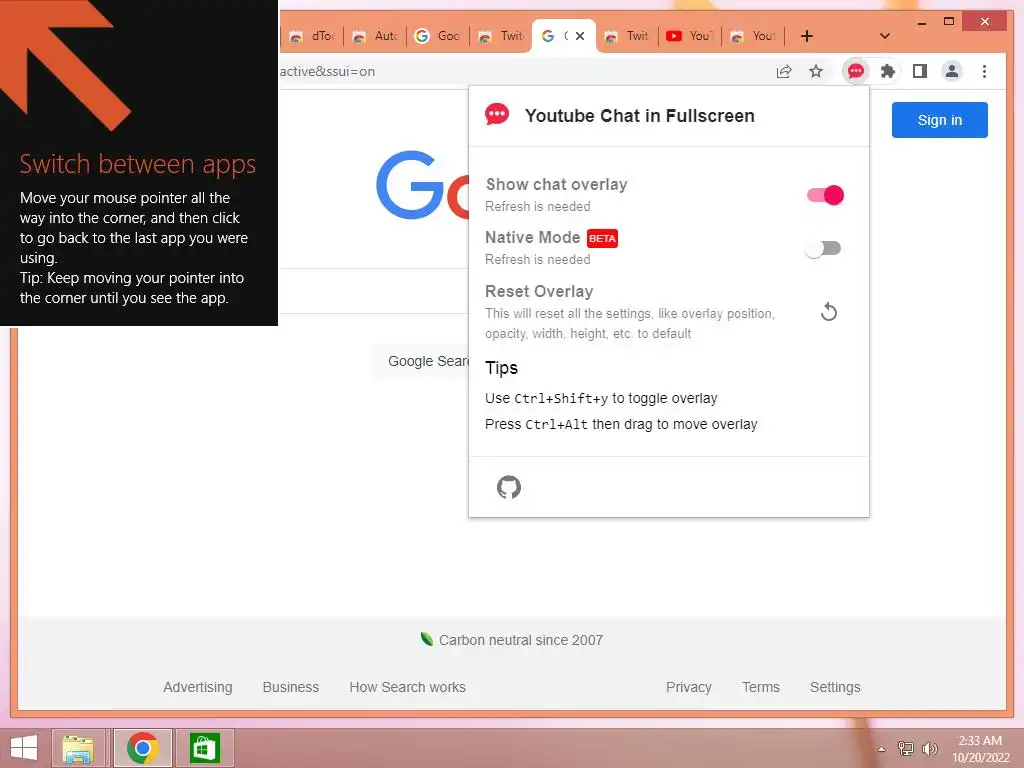Click Carbon neutral since 2007 link
This screenshot has height=768, width=1024.
click(511, 640)
